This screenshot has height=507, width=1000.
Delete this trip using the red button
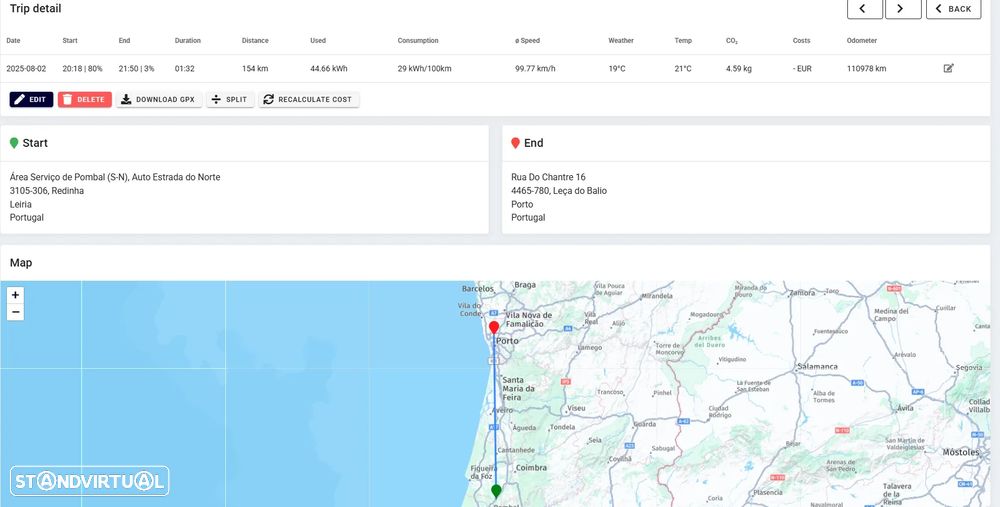click(x=84, y=100)
